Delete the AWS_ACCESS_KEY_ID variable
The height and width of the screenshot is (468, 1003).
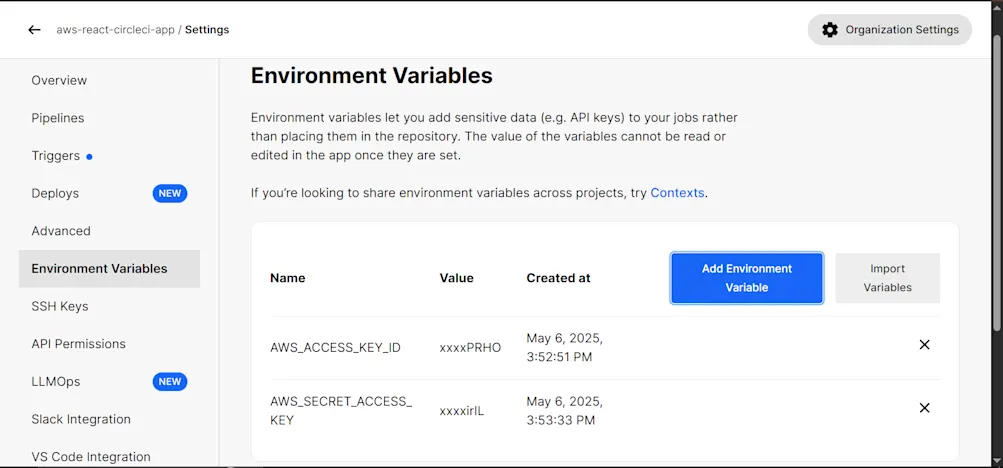924,345
